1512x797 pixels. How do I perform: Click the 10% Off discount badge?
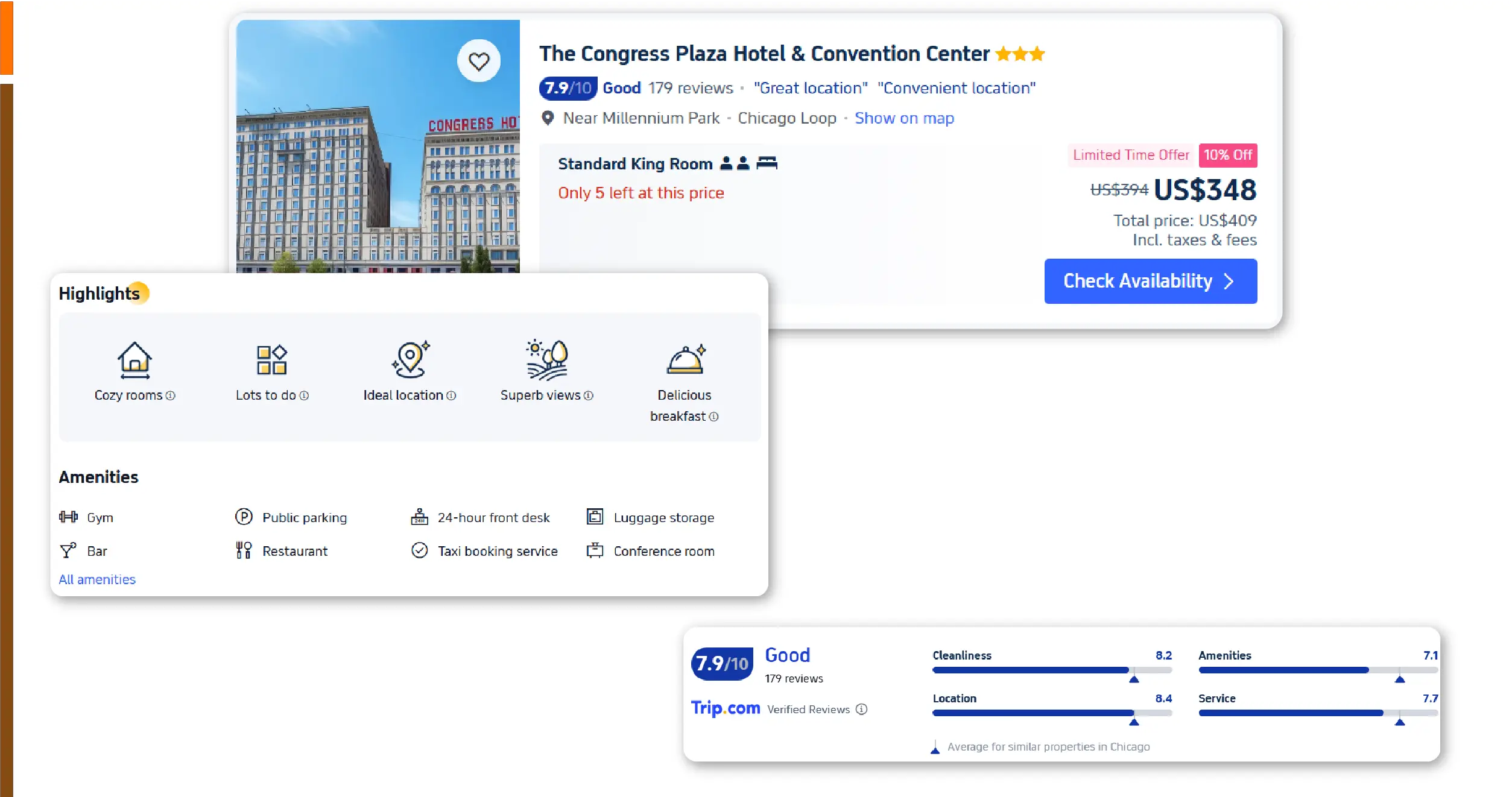[1227, 155]
